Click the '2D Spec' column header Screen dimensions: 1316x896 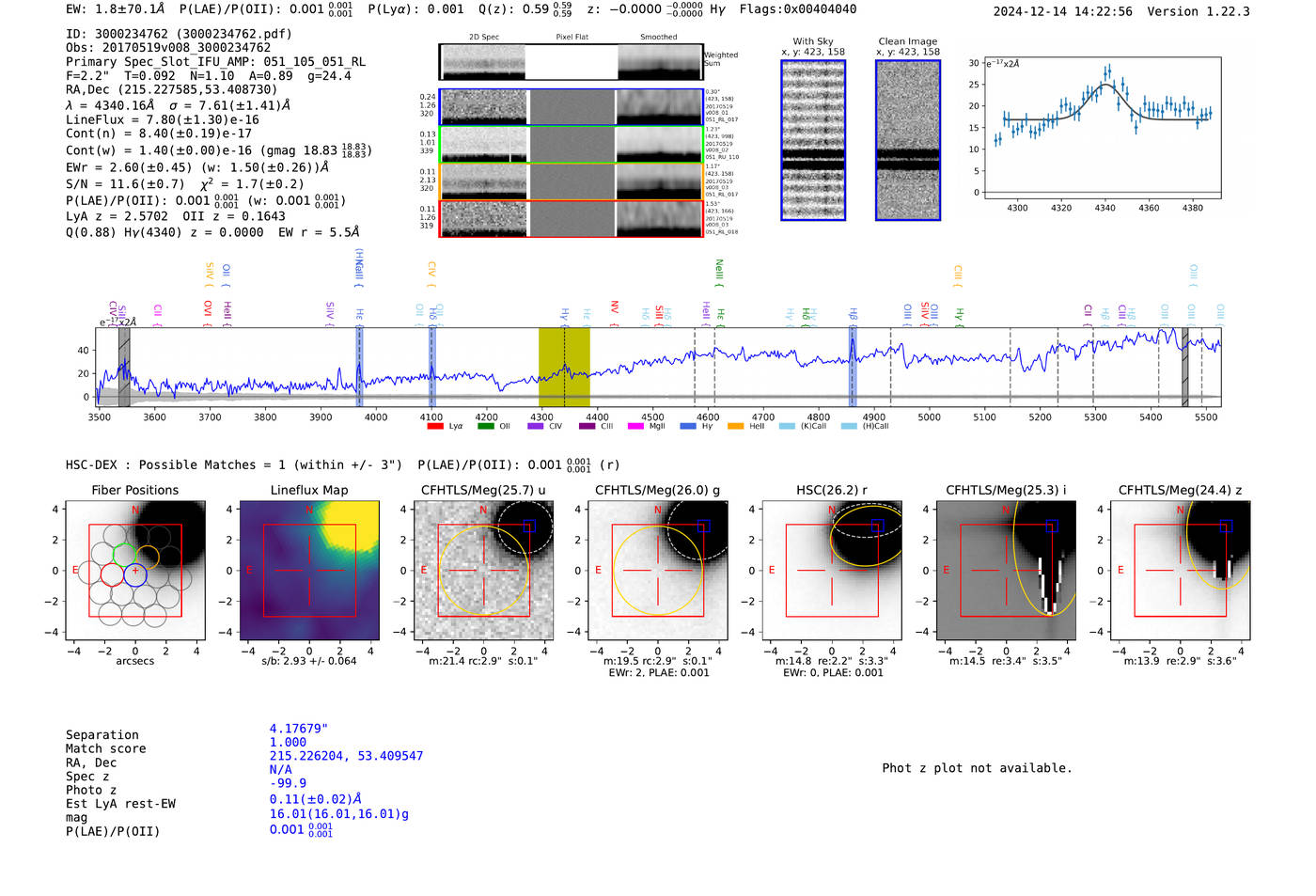click(484, 38)
